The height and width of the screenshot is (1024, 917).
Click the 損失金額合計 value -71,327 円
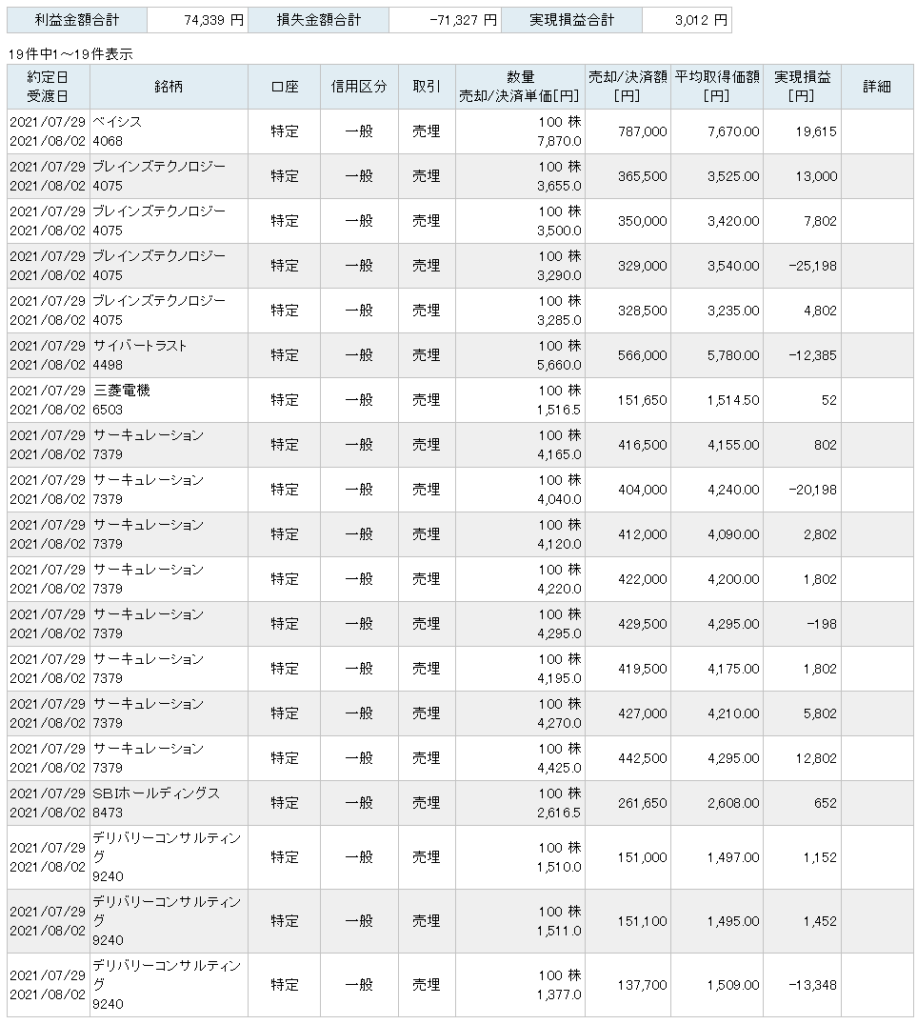point(463,20)
